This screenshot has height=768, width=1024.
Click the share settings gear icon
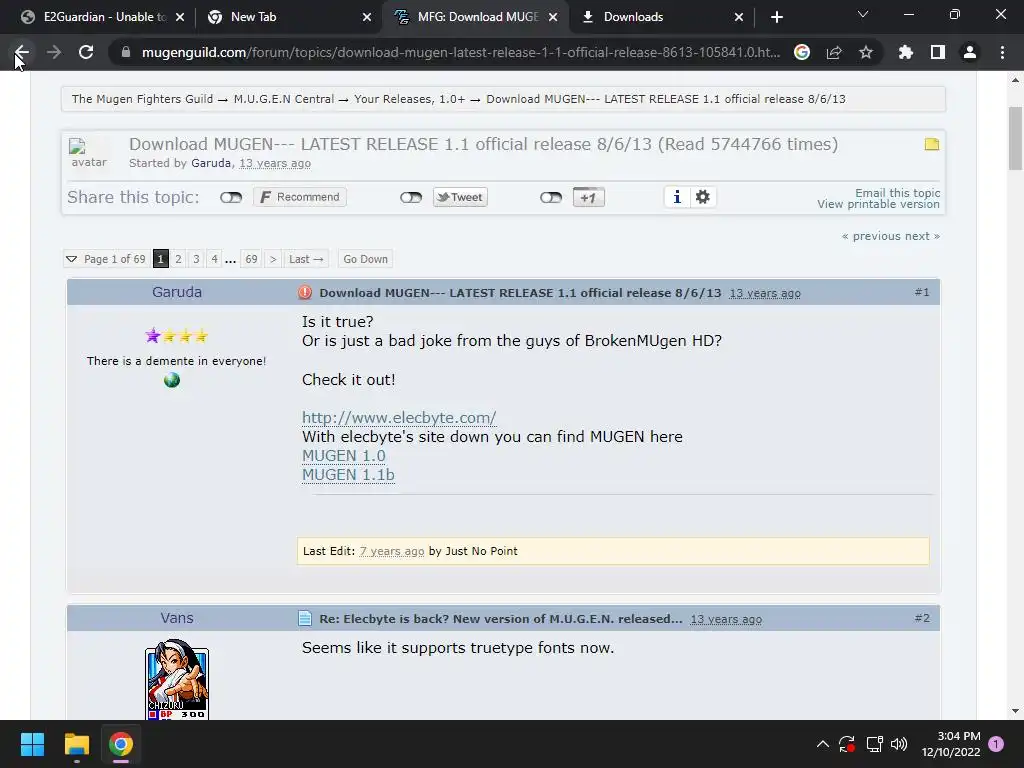click(703, 197)
